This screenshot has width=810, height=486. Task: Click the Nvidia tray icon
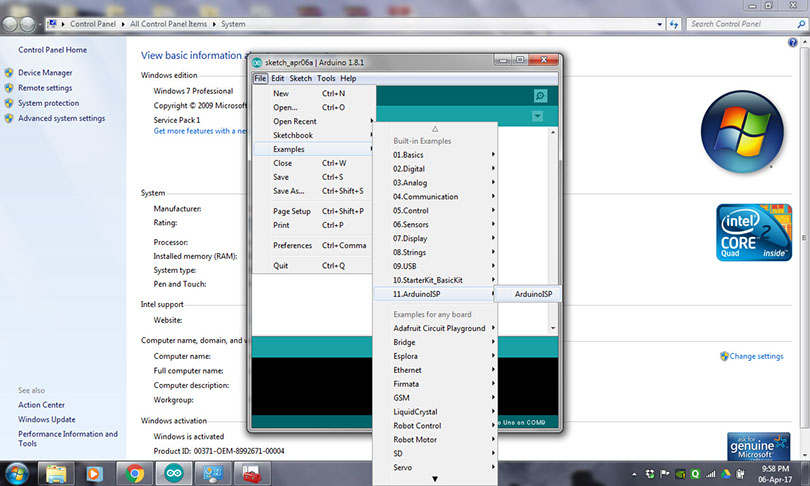[x=680, y=473]
